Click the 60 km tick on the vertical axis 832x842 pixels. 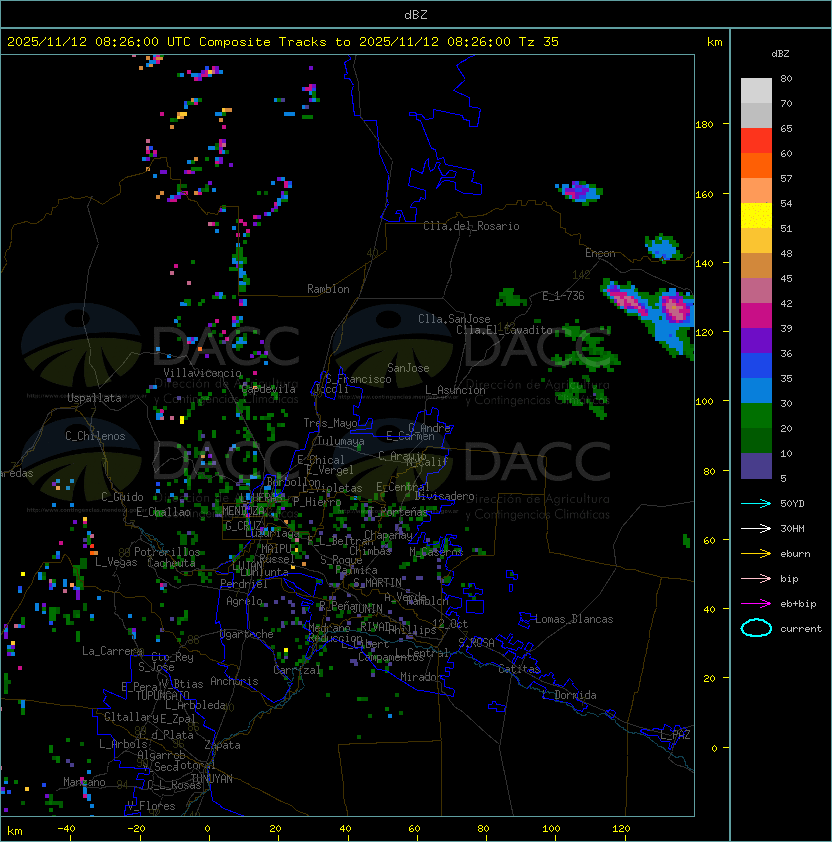[709, 540]
